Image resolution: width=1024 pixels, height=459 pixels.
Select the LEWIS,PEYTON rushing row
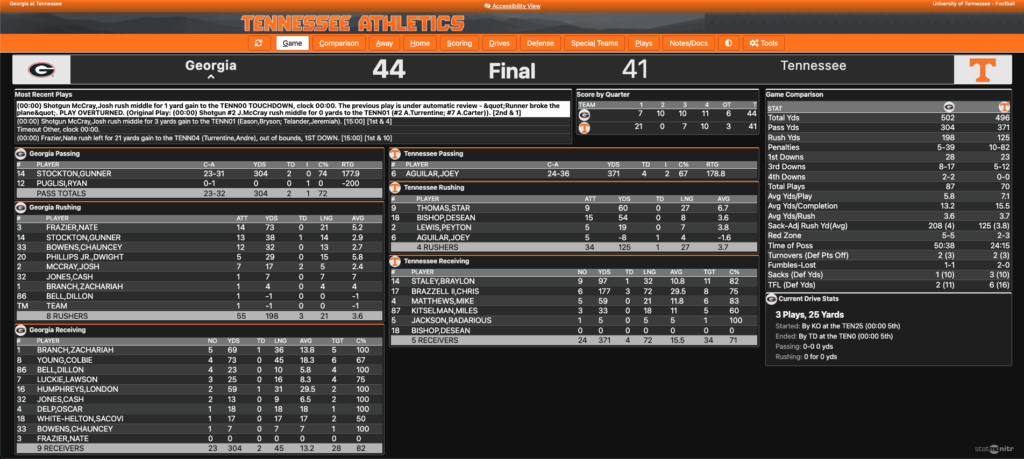click(574, 227)
